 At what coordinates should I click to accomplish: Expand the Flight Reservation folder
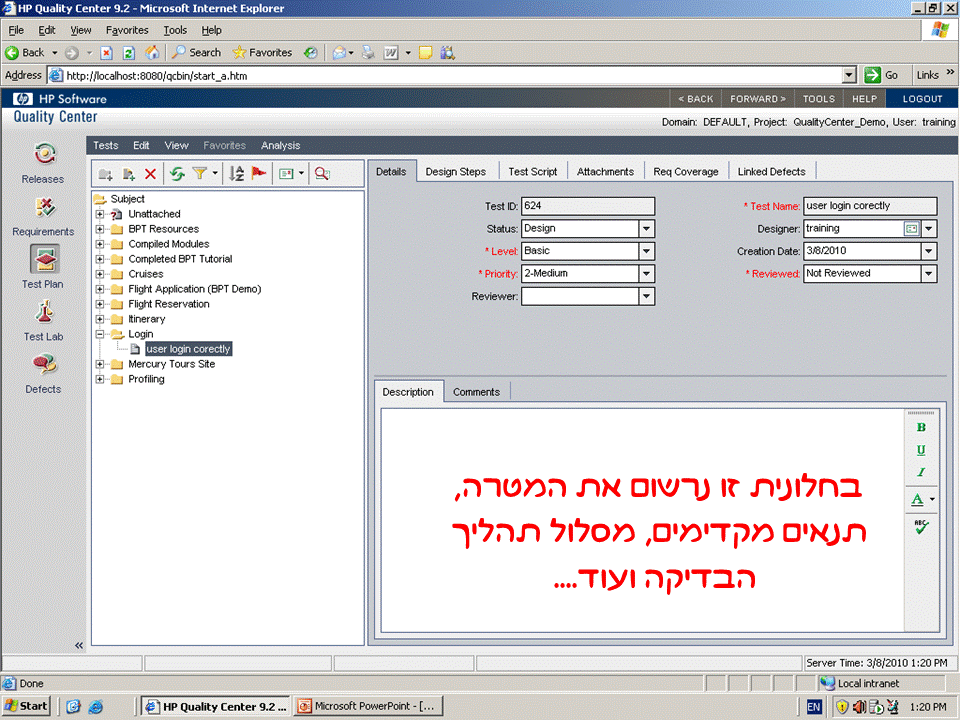100,304
